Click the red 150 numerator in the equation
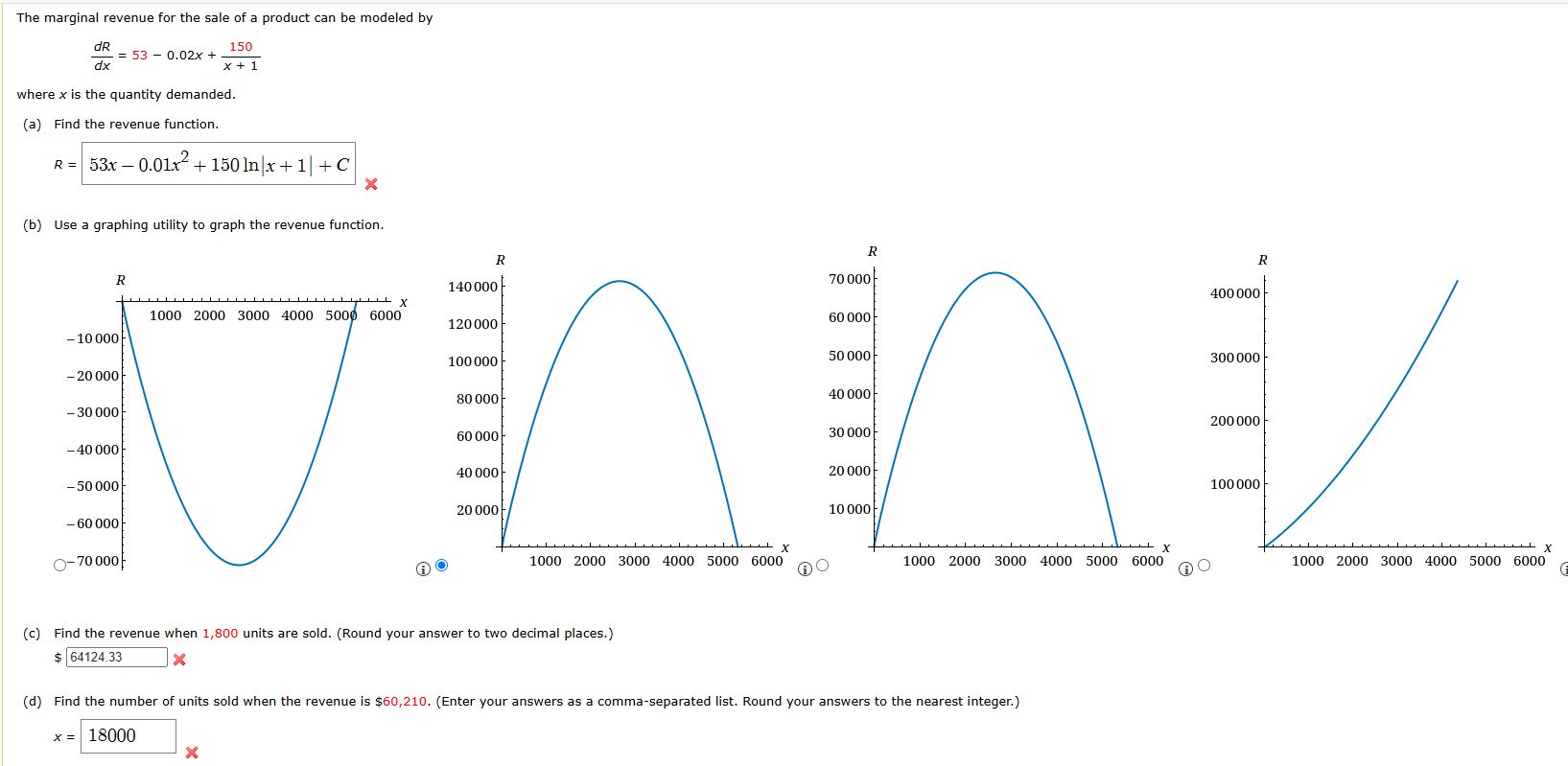Image resolution: width=1568 pixels, height=766 pixels. pos(241,46)
